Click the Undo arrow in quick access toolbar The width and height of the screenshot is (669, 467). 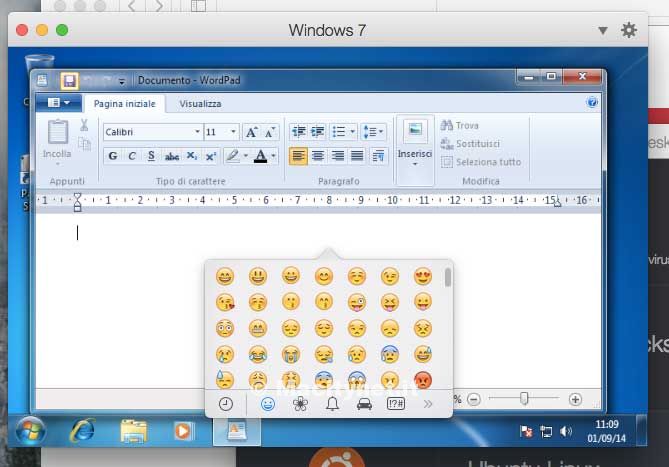tap(89, 81)
